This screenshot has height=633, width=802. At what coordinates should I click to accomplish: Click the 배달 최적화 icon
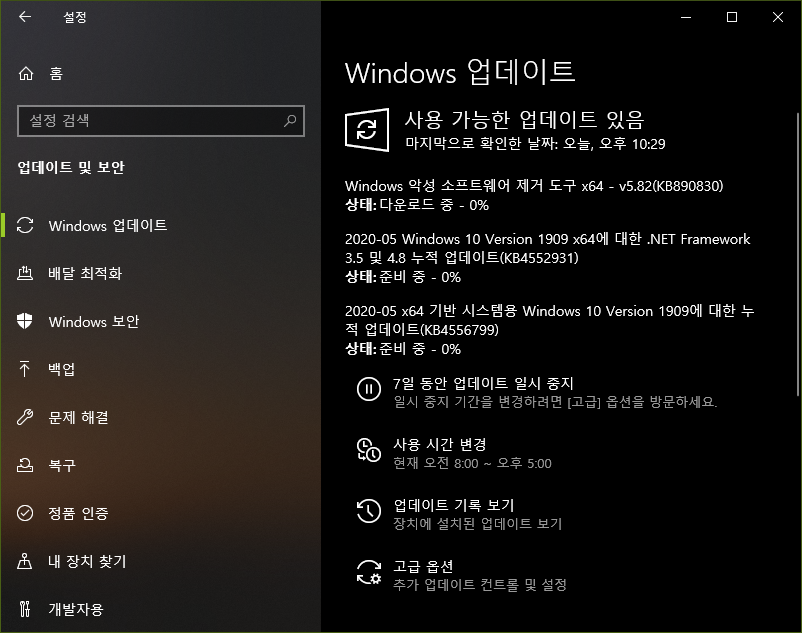pos(25,274)
